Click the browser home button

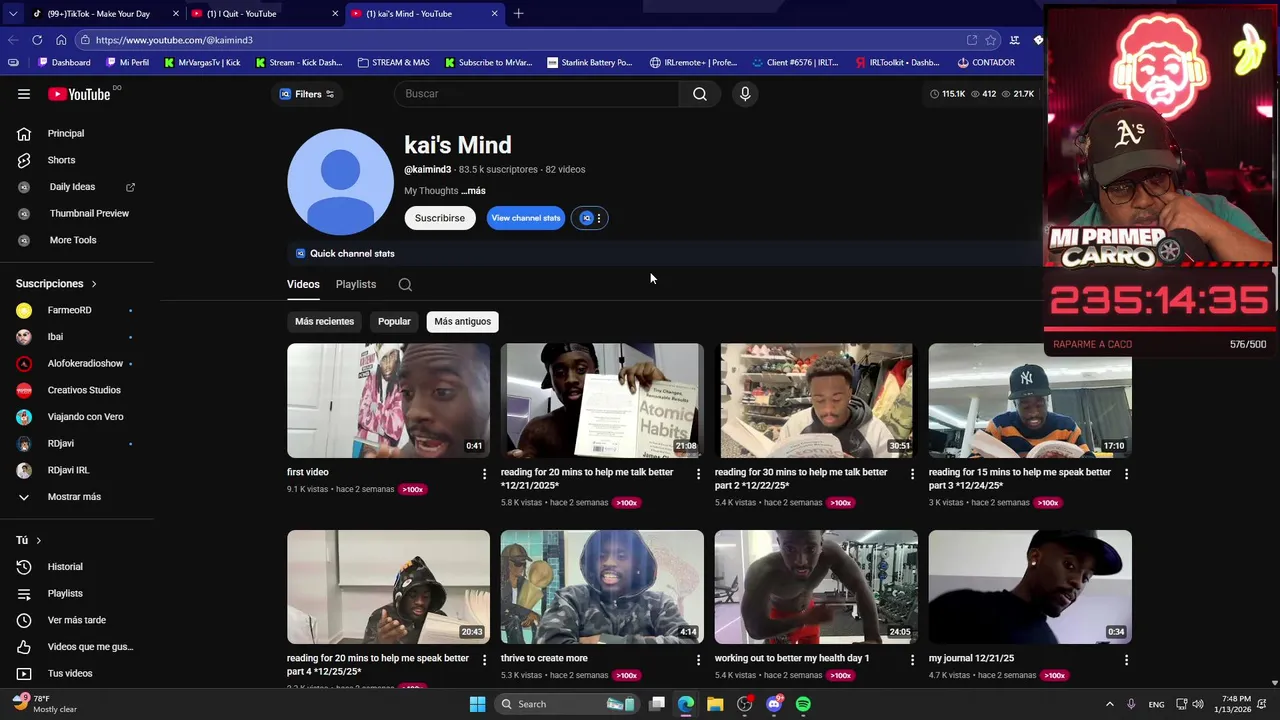pyautogui.click(x=61, y=40)
